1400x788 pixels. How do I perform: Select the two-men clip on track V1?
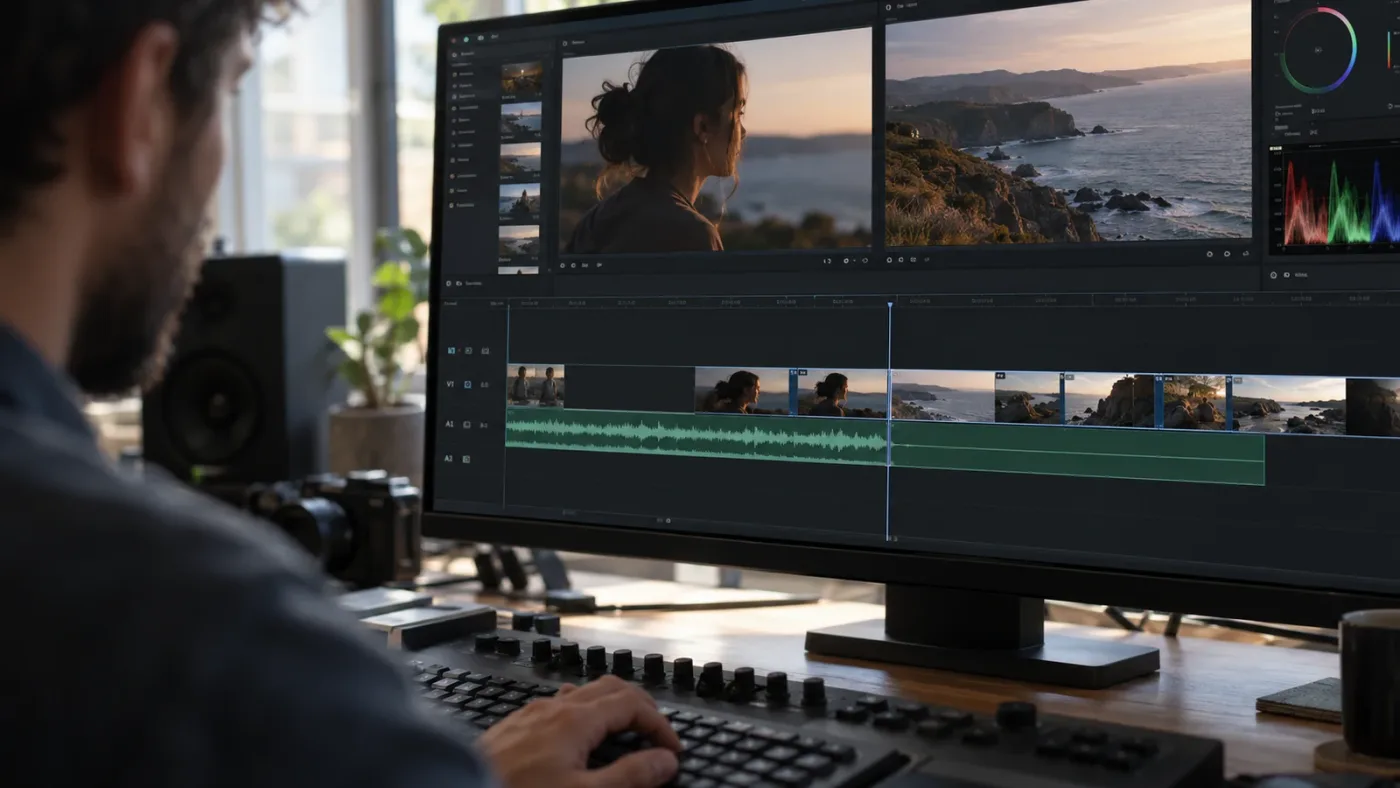pos(535,386)
